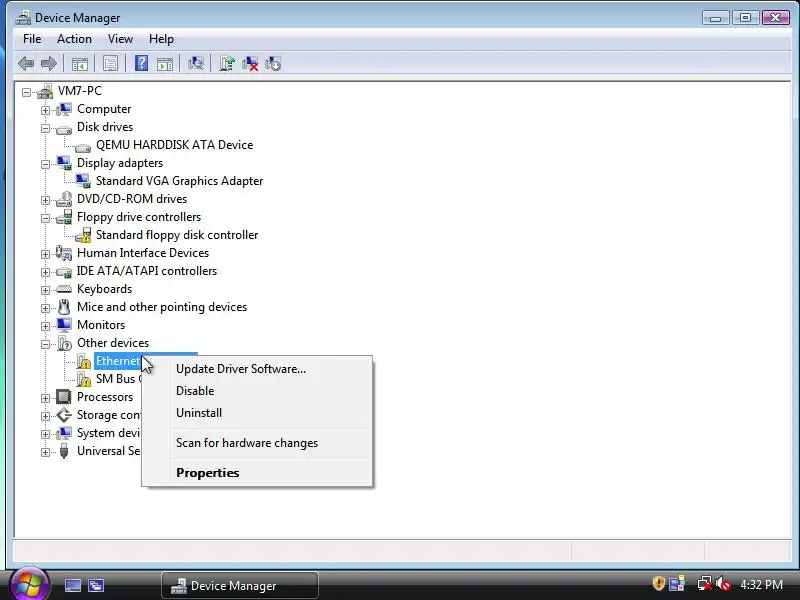Click the Human Interface Devices icon
Image resolution: width=800 pixels, height=600 pixels.
(64, 253)
